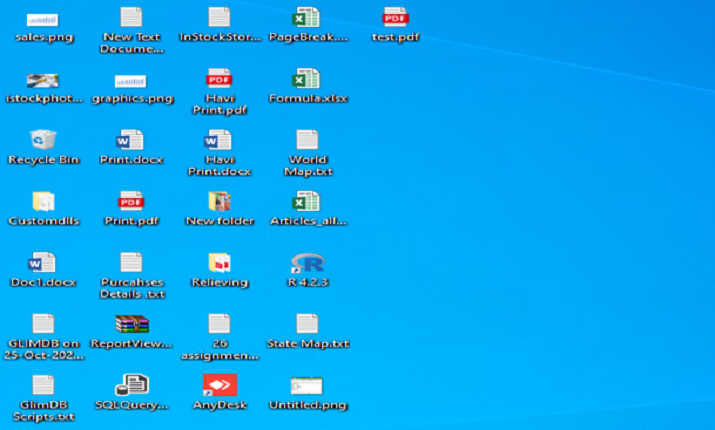Select Purcahses Details .txt file icon
Viewport: 715px width, 430px height.
pos(131,262)
